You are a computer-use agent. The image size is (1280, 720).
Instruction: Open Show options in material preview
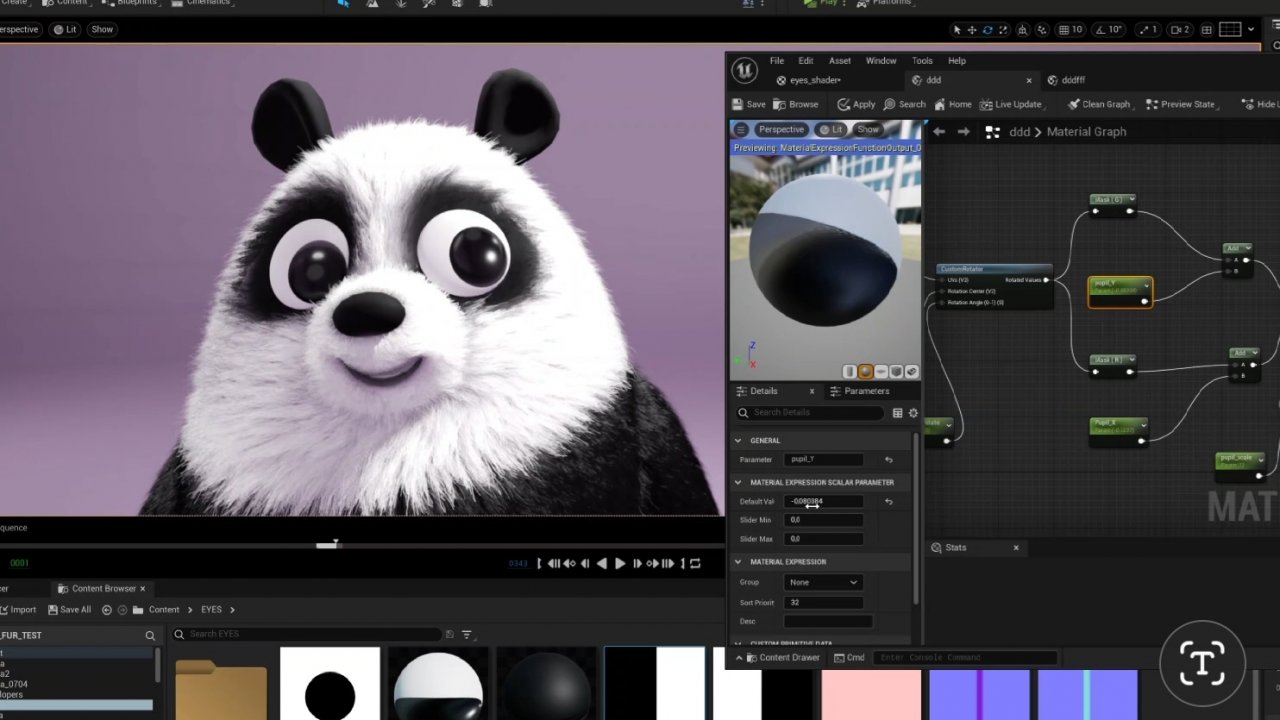coord(868,129)
